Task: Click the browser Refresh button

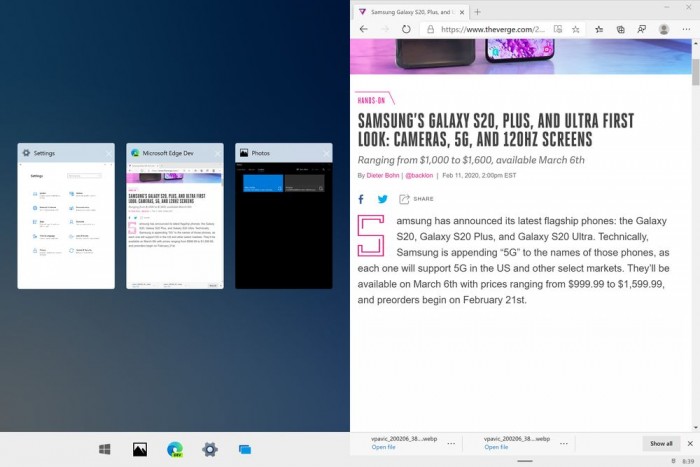Action: click(x=406, y=30)
